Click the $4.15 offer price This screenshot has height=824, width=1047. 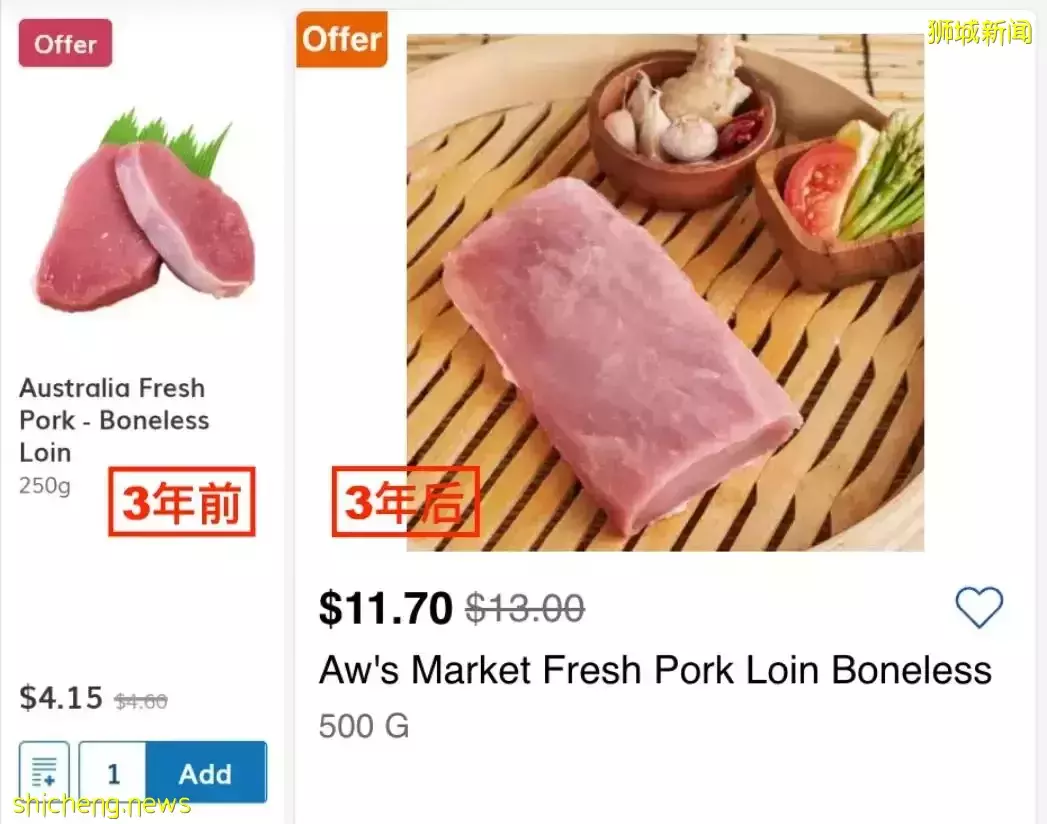(x=61, y=697)
